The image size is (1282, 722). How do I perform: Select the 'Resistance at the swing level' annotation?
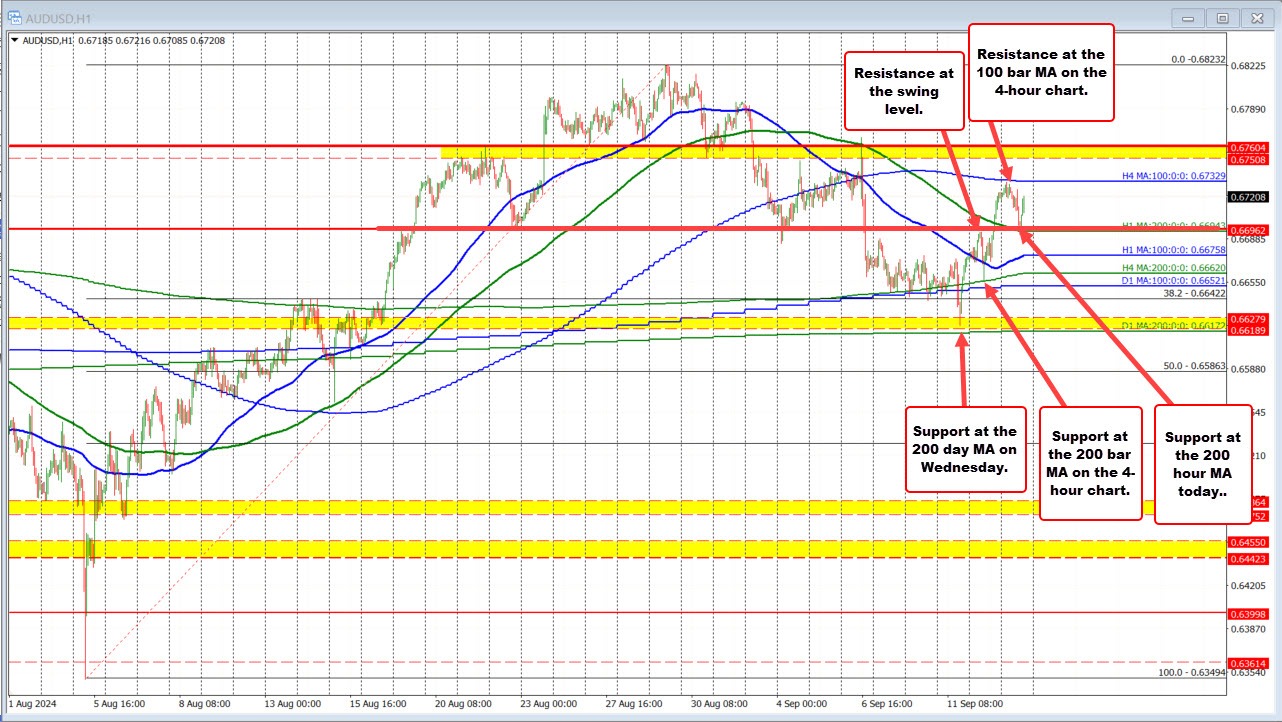pos(903,89)
